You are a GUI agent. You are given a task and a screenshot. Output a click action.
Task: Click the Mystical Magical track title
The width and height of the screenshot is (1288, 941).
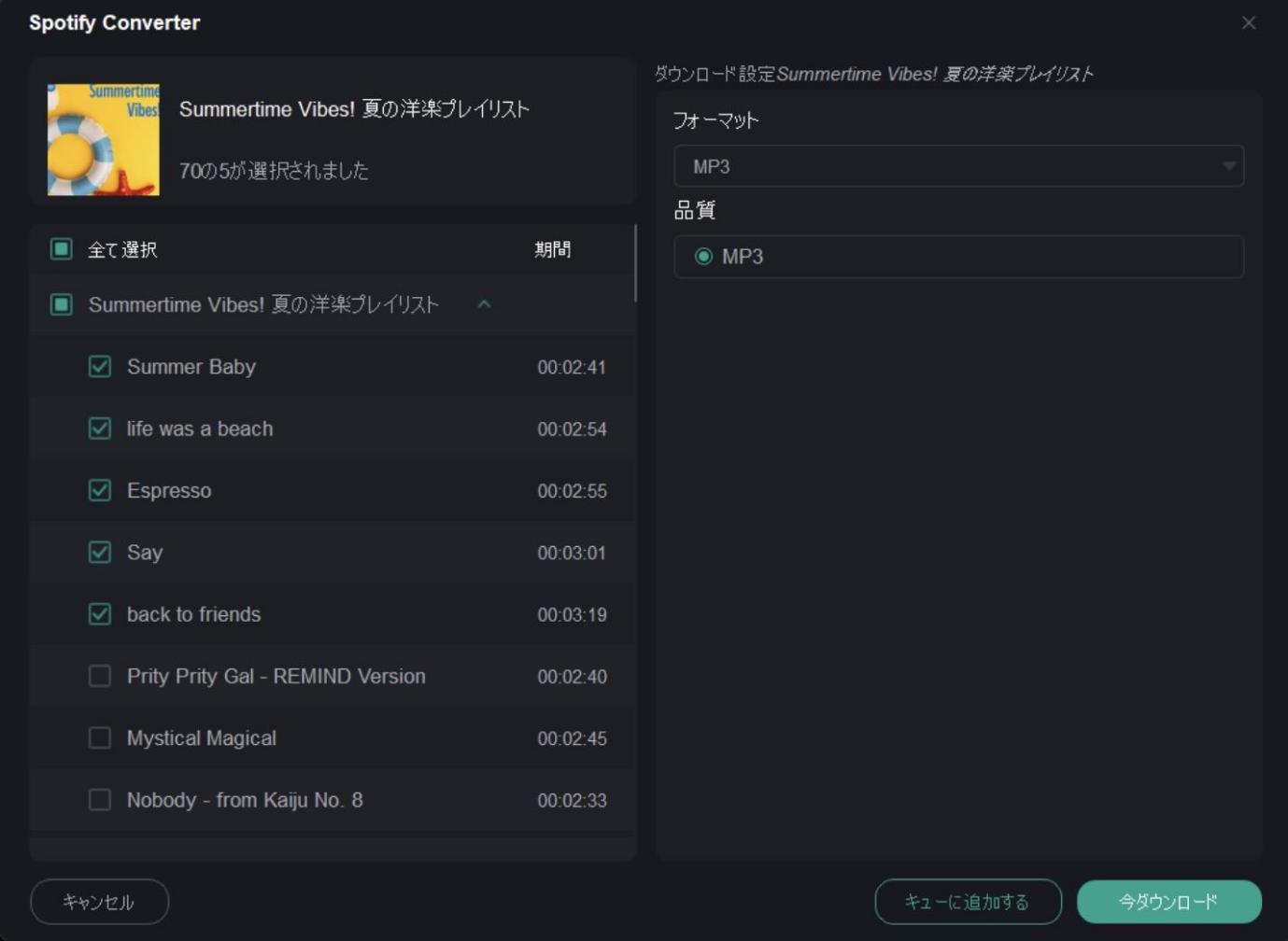pos(202,738)
